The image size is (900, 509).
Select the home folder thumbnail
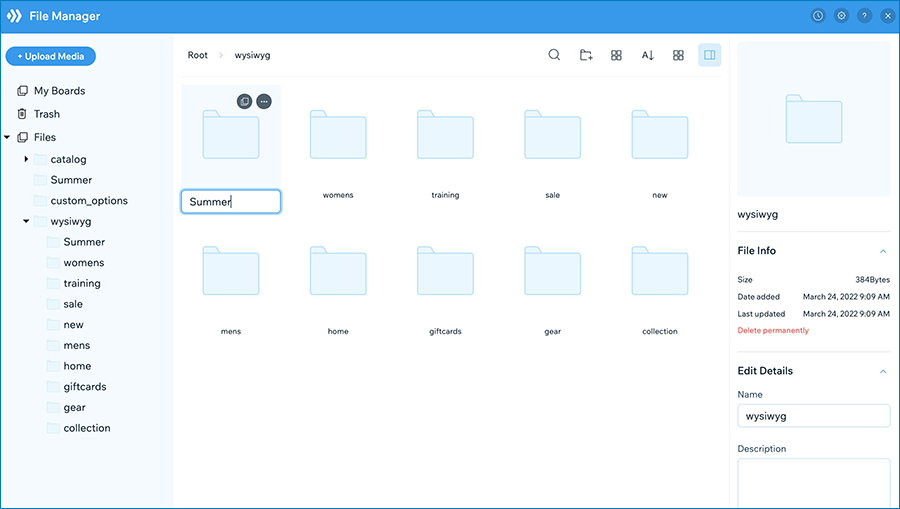(338, 271)
